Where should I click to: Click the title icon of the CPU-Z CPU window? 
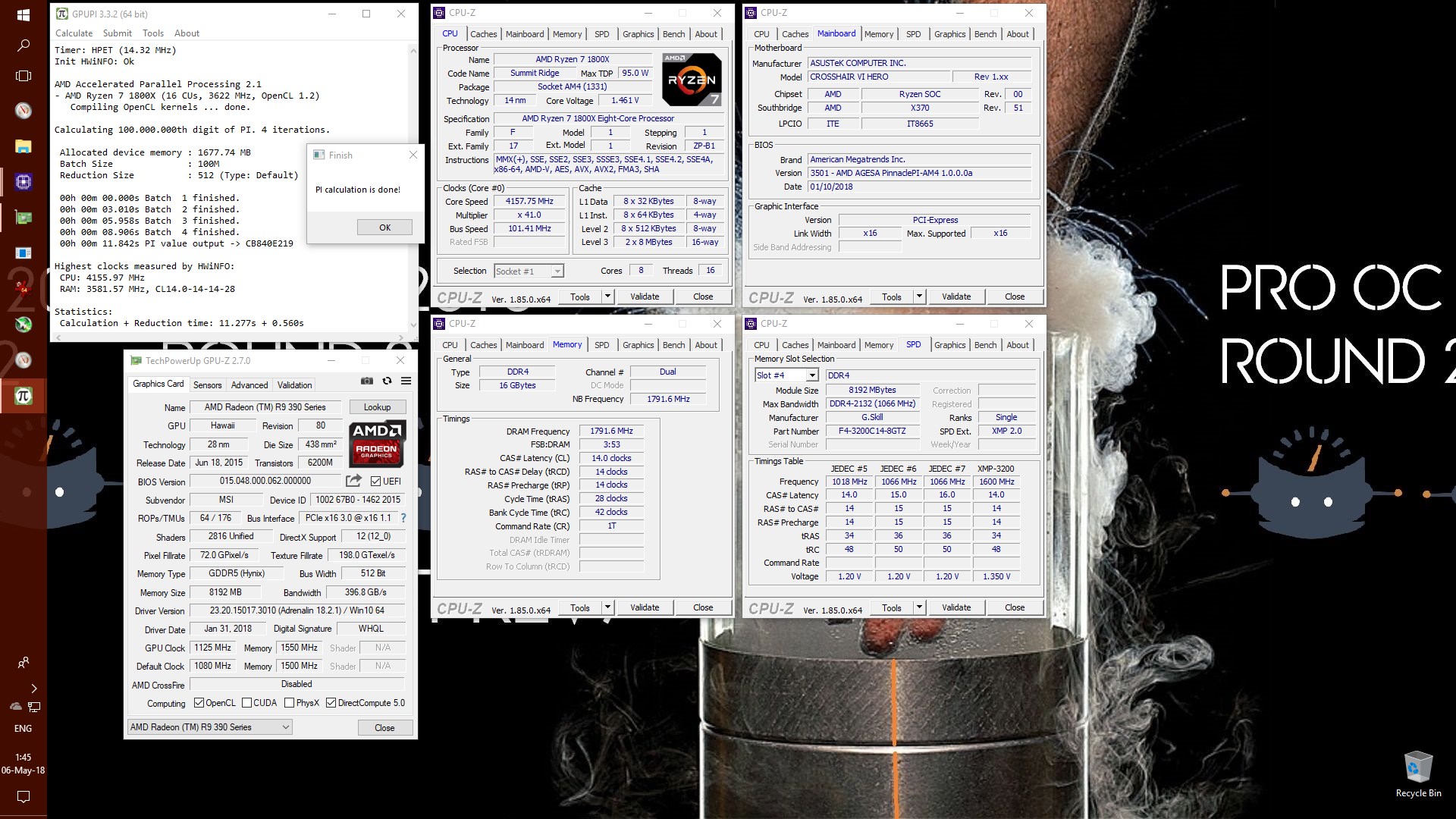439,13
